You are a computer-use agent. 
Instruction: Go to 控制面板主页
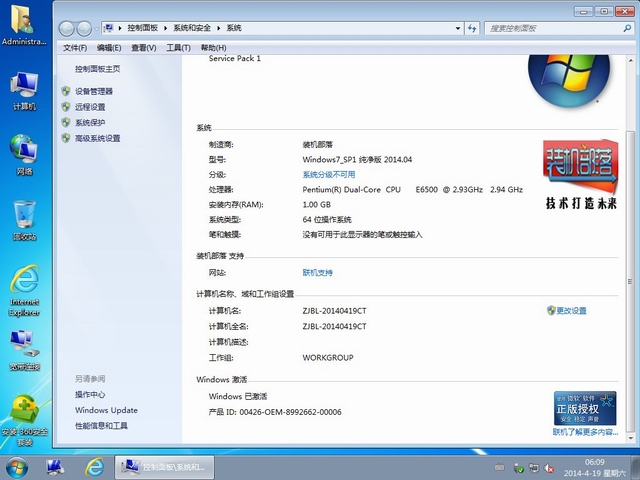coord(98,69)
